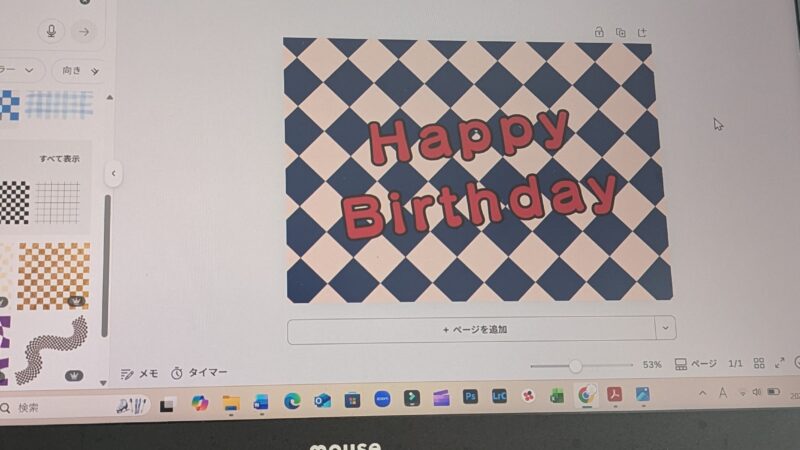Open Lightroom Classic from the taskbar

pos(499,397)
